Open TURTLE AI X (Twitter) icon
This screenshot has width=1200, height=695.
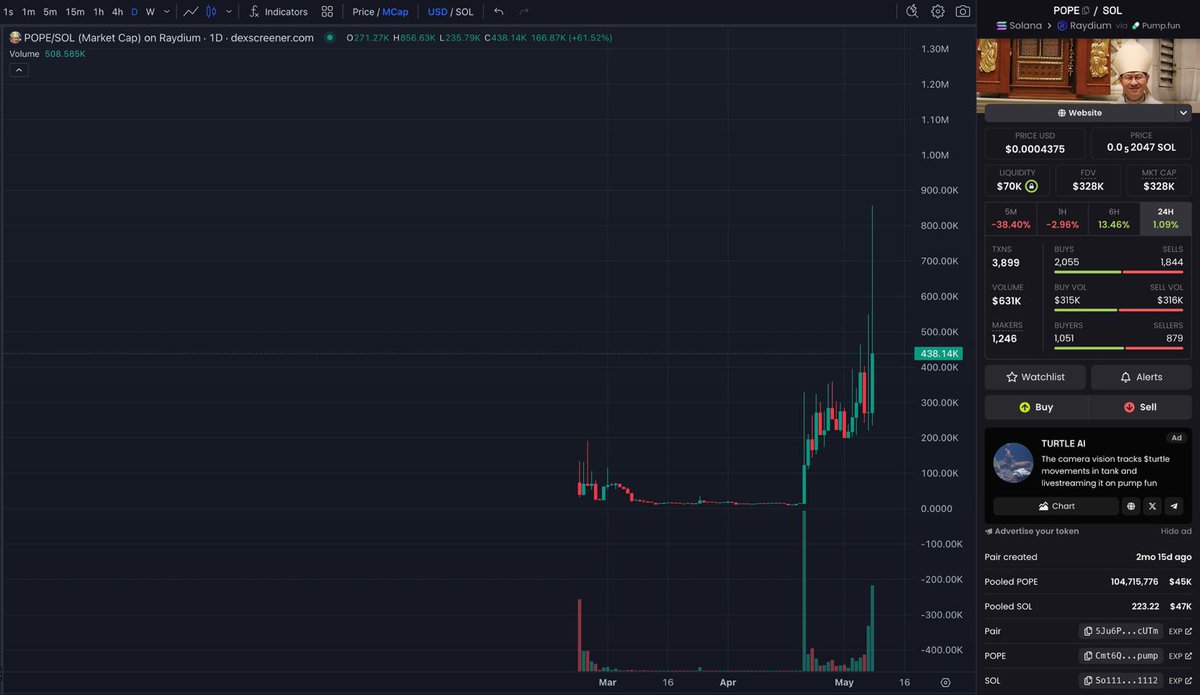click(1153, 506)
